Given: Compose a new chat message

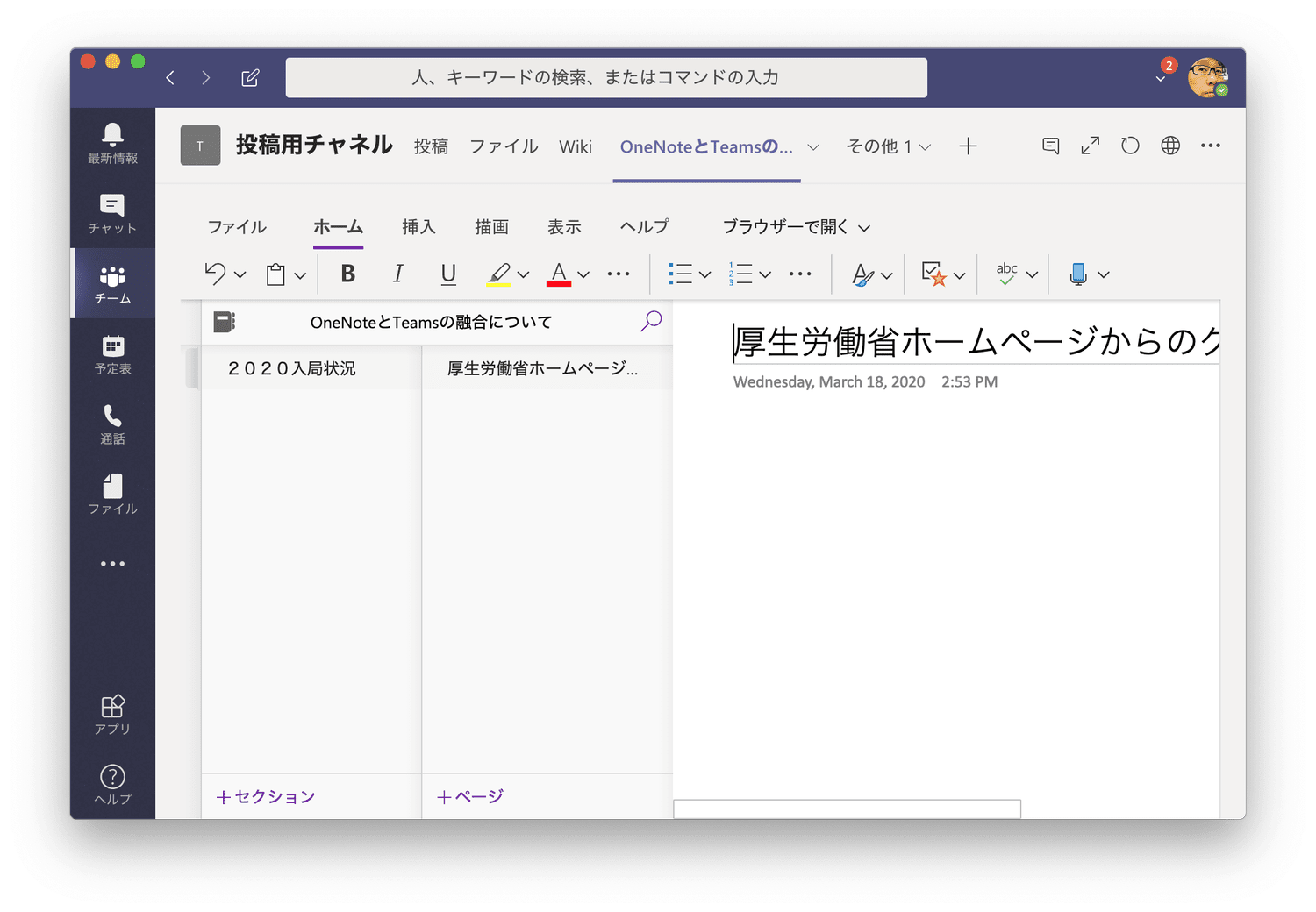Looking at the screenshot, I should (x=250, y=78).
